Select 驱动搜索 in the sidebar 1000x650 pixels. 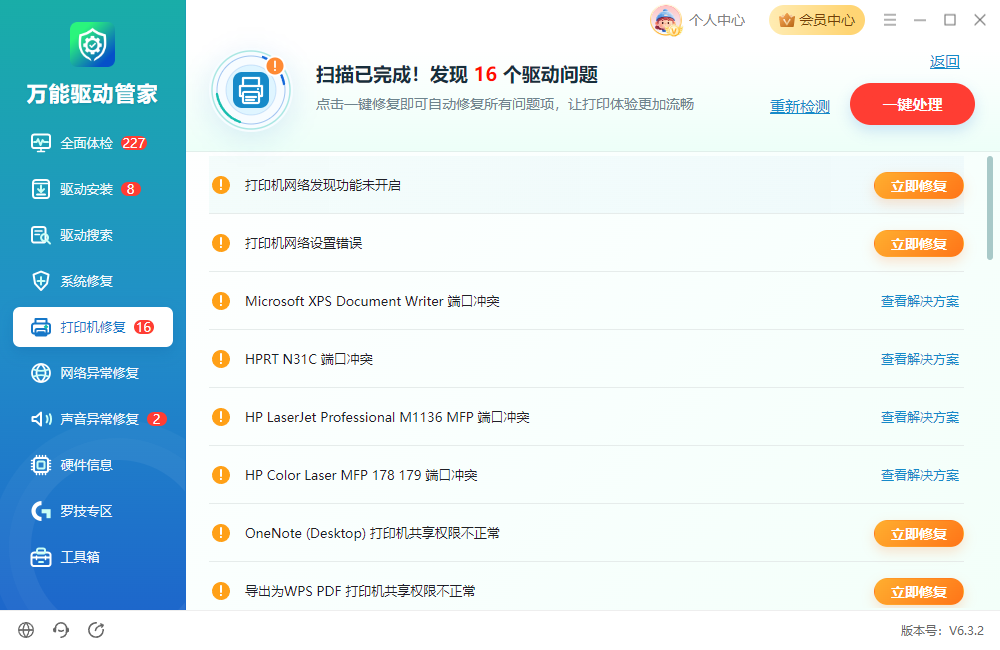[93, 235]
